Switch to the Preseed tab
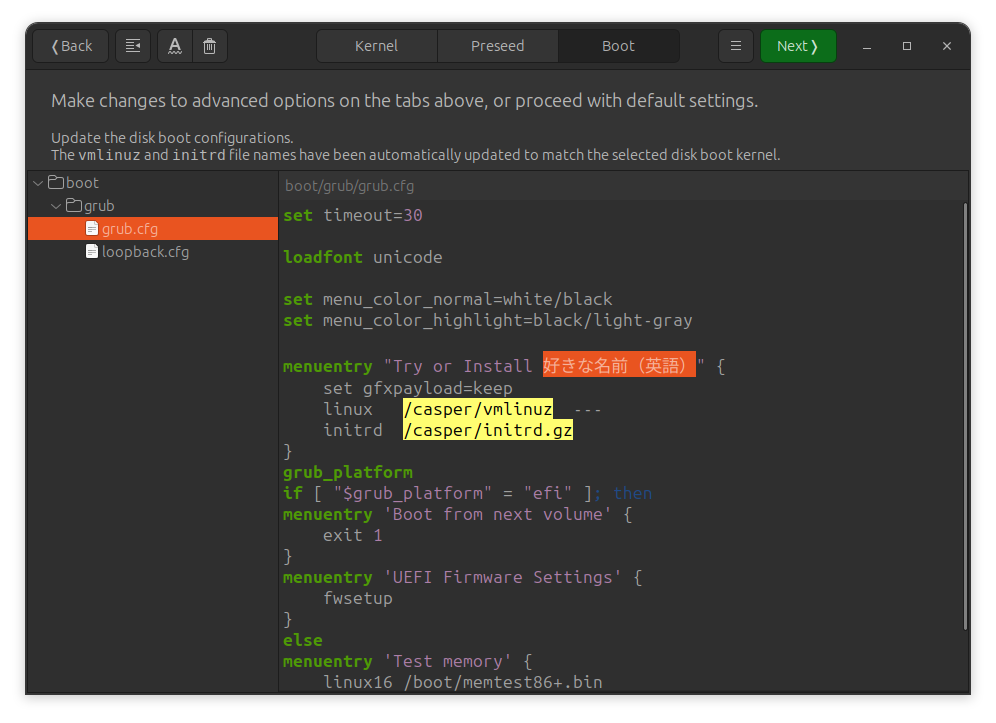The width and height of the screenshot is (996, 723). pyautogui.click(x=497, y=45)
